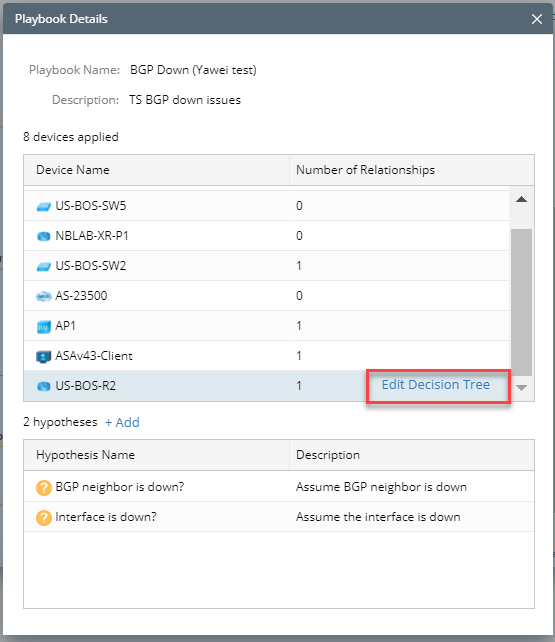This screenshot has width=555, height=642.
Task: Select the Hypothesis Name column header
Action: (156, 455)
